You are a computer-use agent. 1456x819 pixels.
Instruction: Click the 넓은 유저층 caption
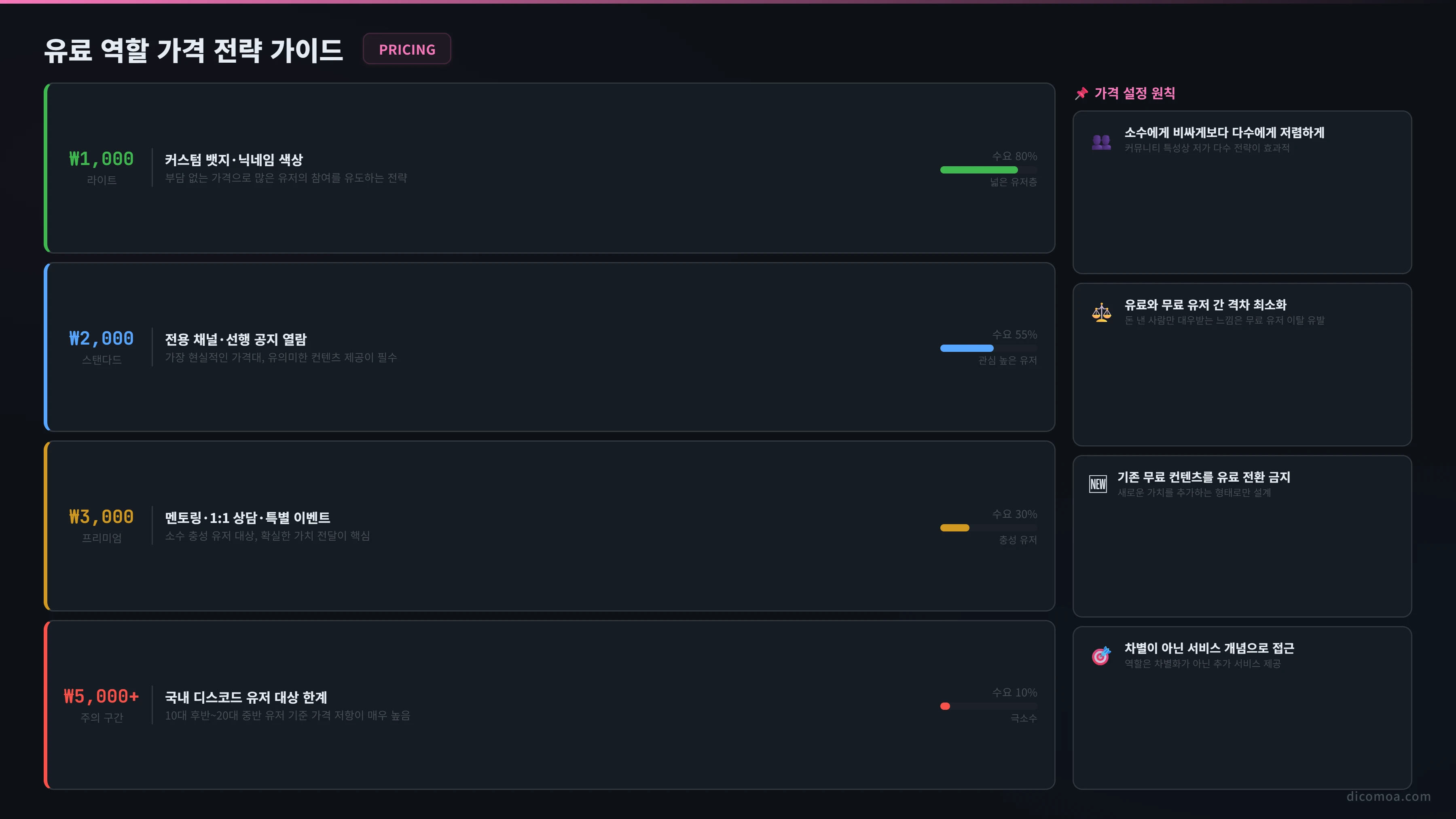[x=1014, y=182]
